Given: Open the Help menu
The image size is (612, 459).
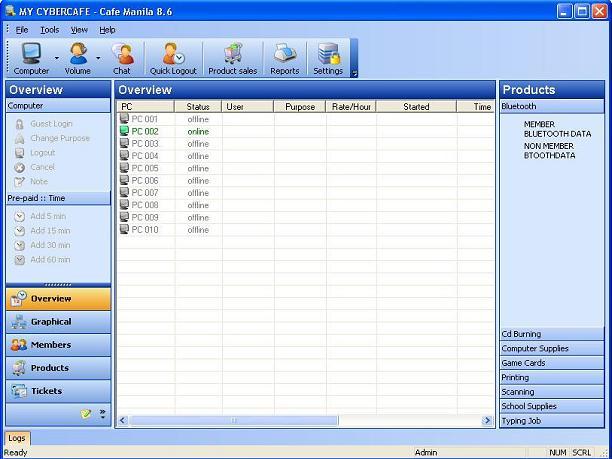Looking at the screenshot, I should coord(107,30).
